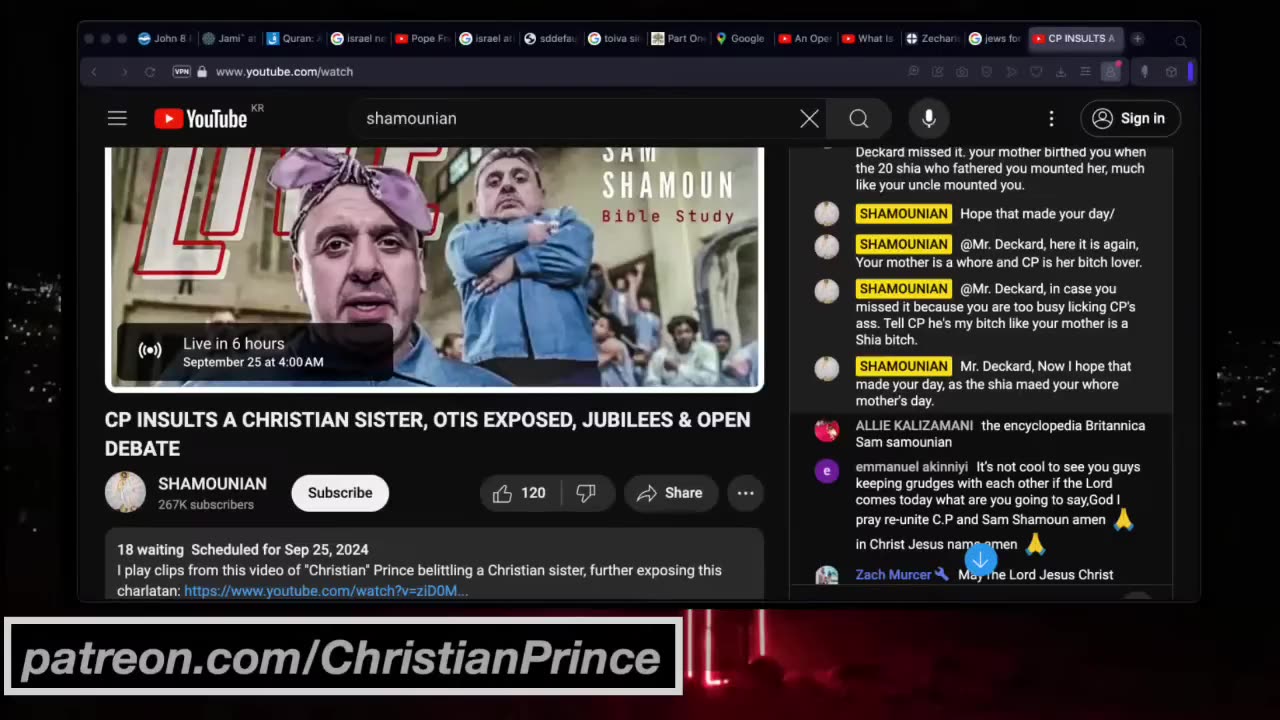The height and width of the screenshot is (720, 1280).
Task: Click the live-in-6-hours broadcast icon
Action: click(x=150, y=351)
